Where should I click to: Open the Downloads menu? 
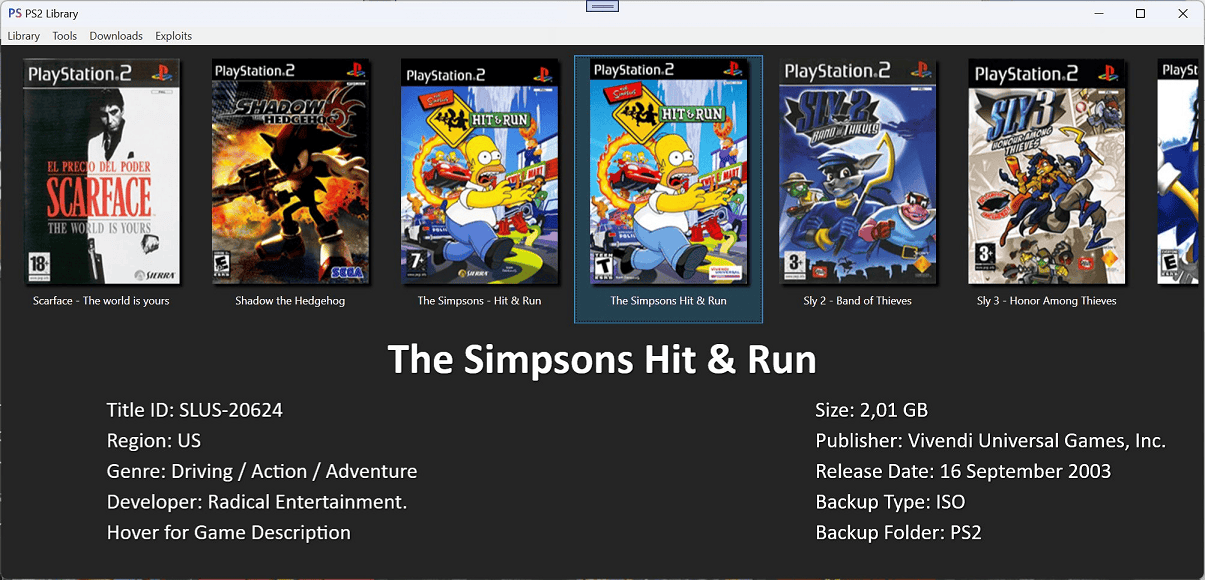point(116,36)
